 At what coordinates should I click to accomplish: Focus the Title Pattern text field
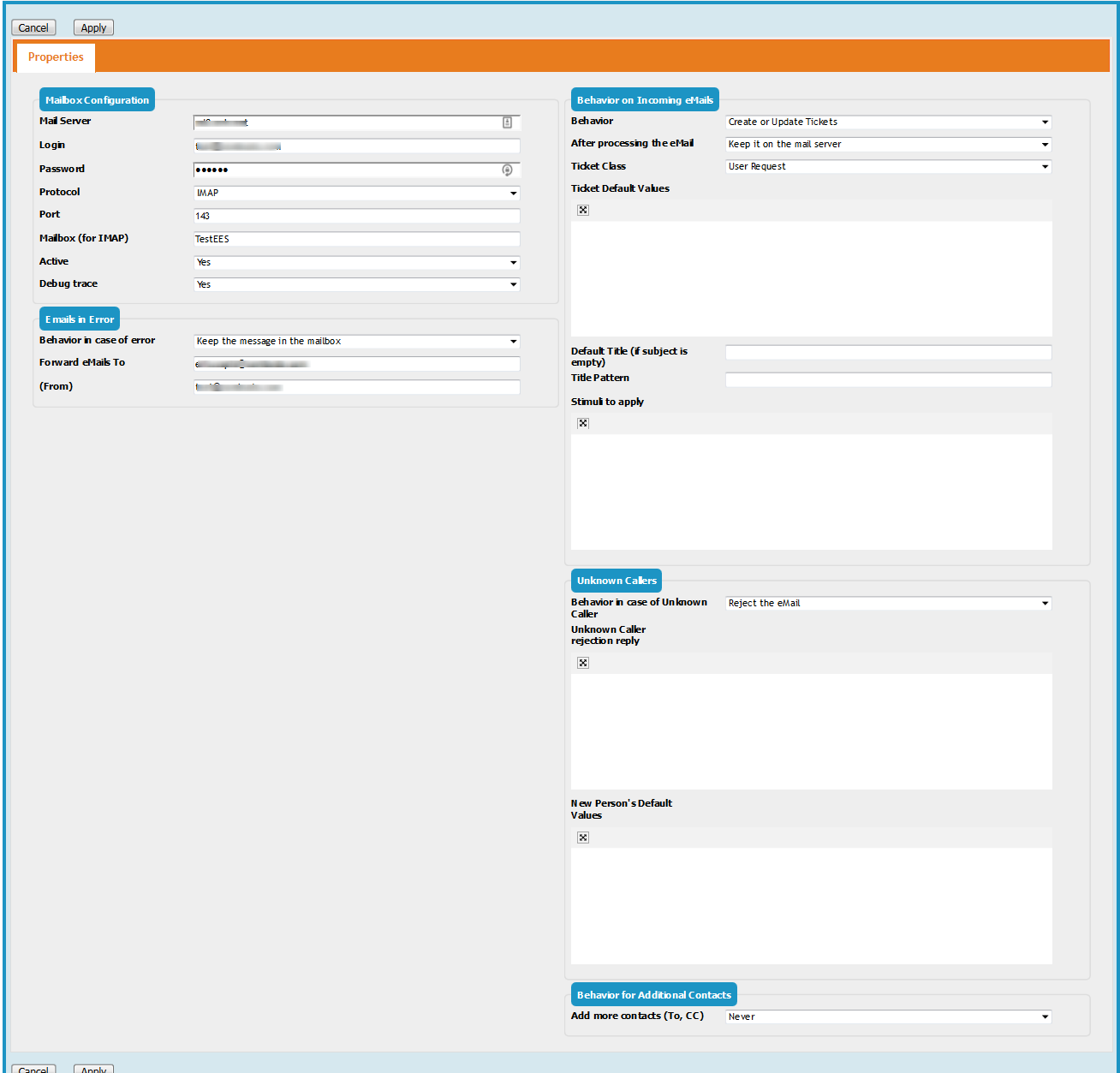point(888,379)
